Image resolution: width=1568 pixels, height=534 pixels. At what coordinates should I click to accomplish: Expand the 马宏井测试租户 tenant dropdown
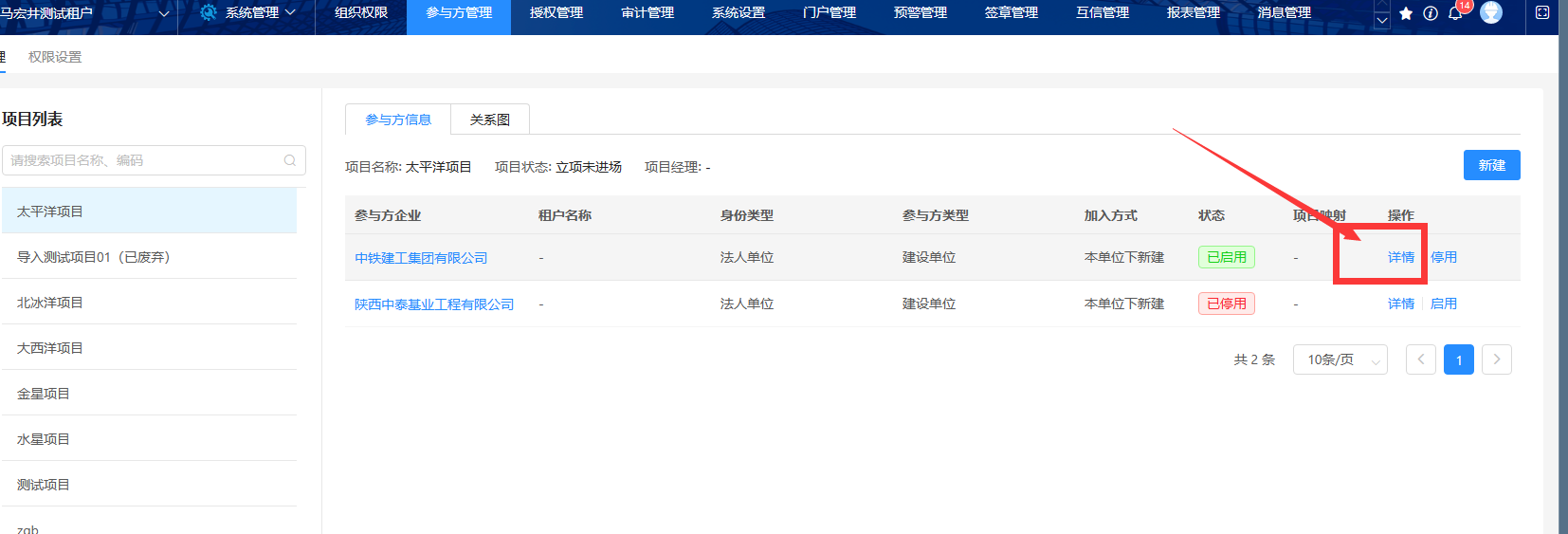pos(164,13)
